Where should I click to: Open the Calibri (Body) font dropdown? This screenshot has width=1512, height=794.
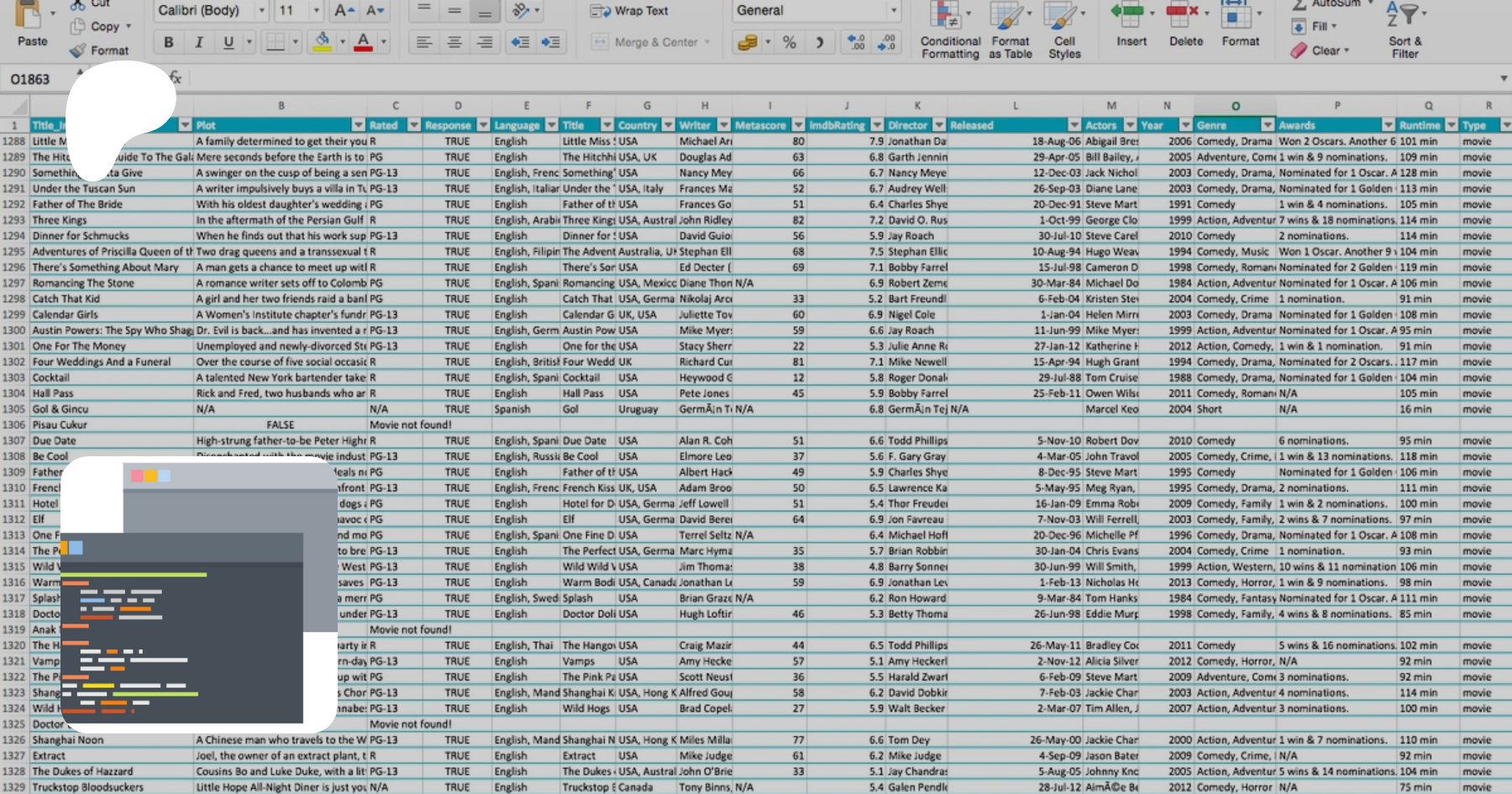coord(261,11)
